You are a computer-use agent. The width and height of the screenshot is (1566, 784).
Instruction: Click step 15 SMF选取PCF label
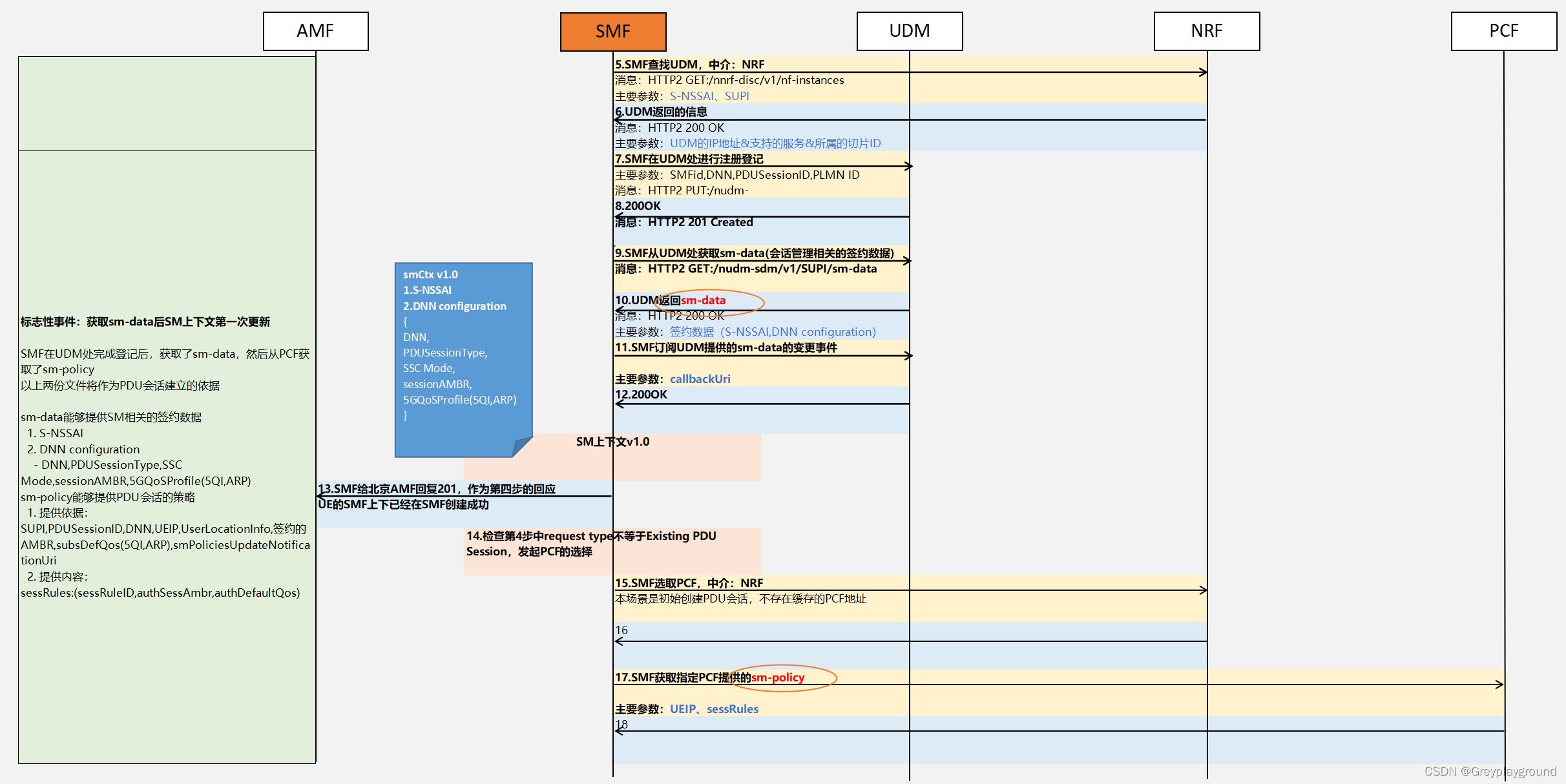point(689,583)
